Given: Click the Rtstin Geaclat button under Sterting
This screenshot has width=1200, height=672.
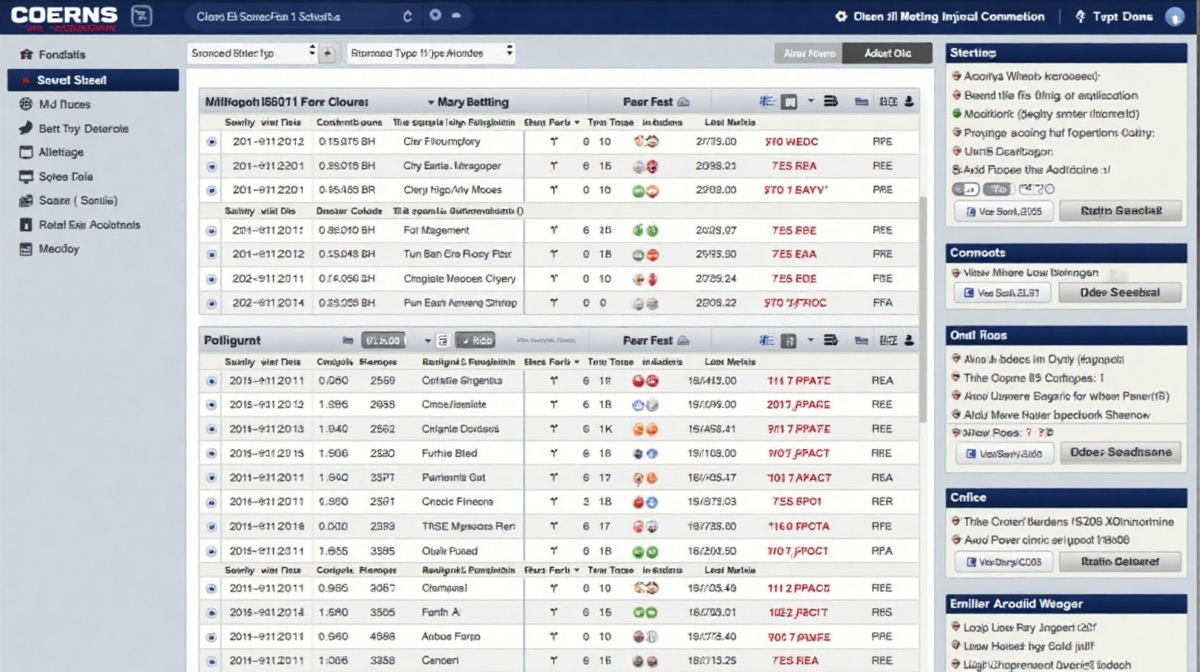Looking at the screenshot, I should coord(1122,211).
